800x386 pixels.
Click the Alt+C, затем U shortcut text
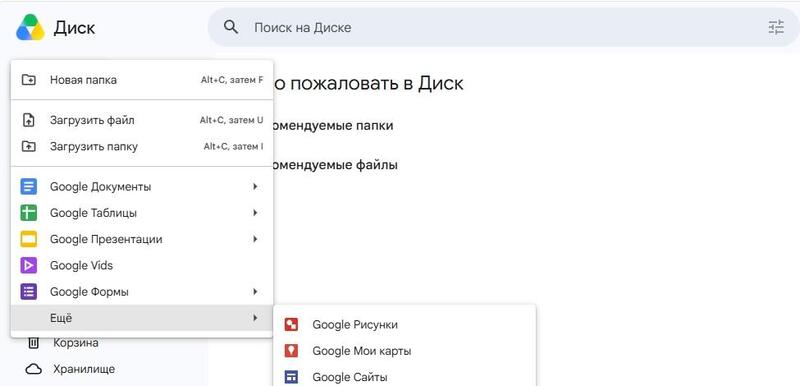(x=232, y=120)
